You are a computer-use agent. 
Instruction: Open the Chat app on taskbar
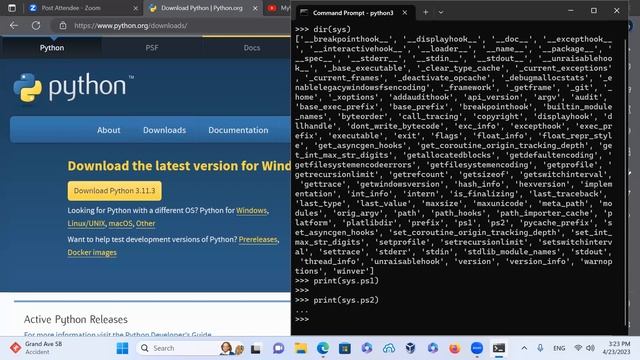[279, 348]
